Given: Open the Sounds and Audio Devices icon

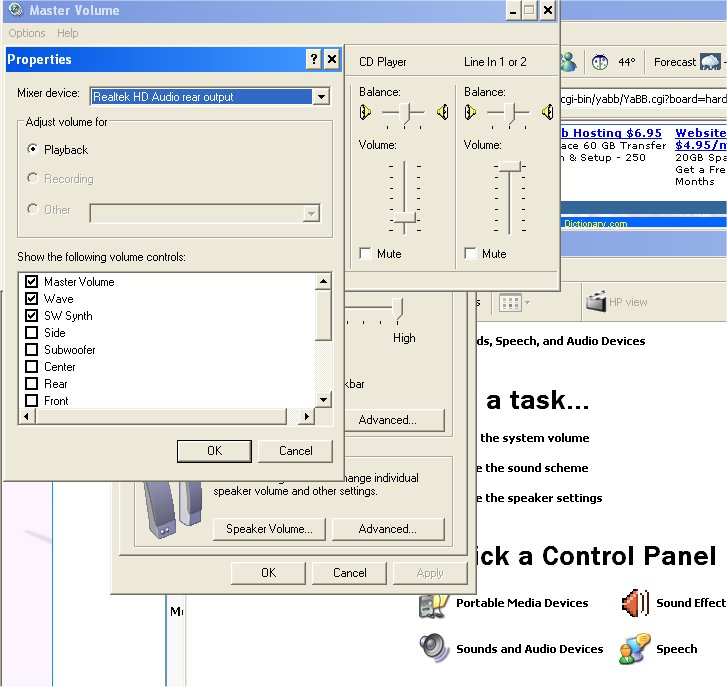Looking at the screenshot, I should coord(433,648).
